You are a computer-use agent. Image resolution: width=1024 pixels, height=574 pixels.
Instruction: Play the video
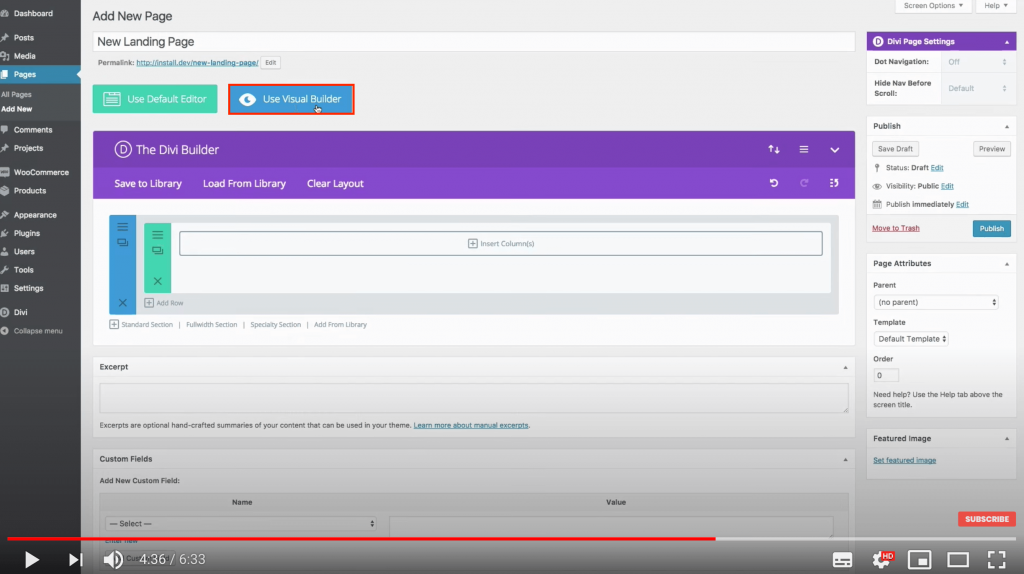[x=31, y=560]
